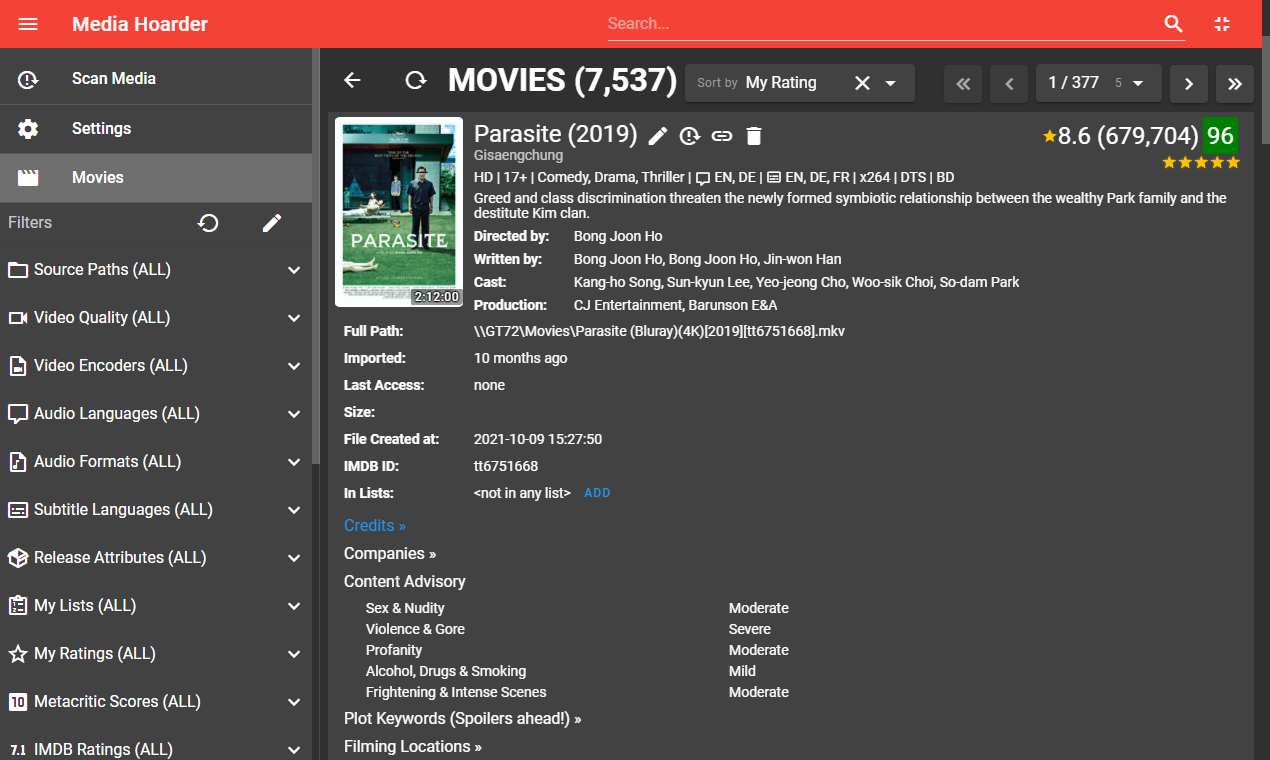1270x760 pixels.
Task: Expand Release Attributes (ALL) filter
Action: (x=156, y=558)
